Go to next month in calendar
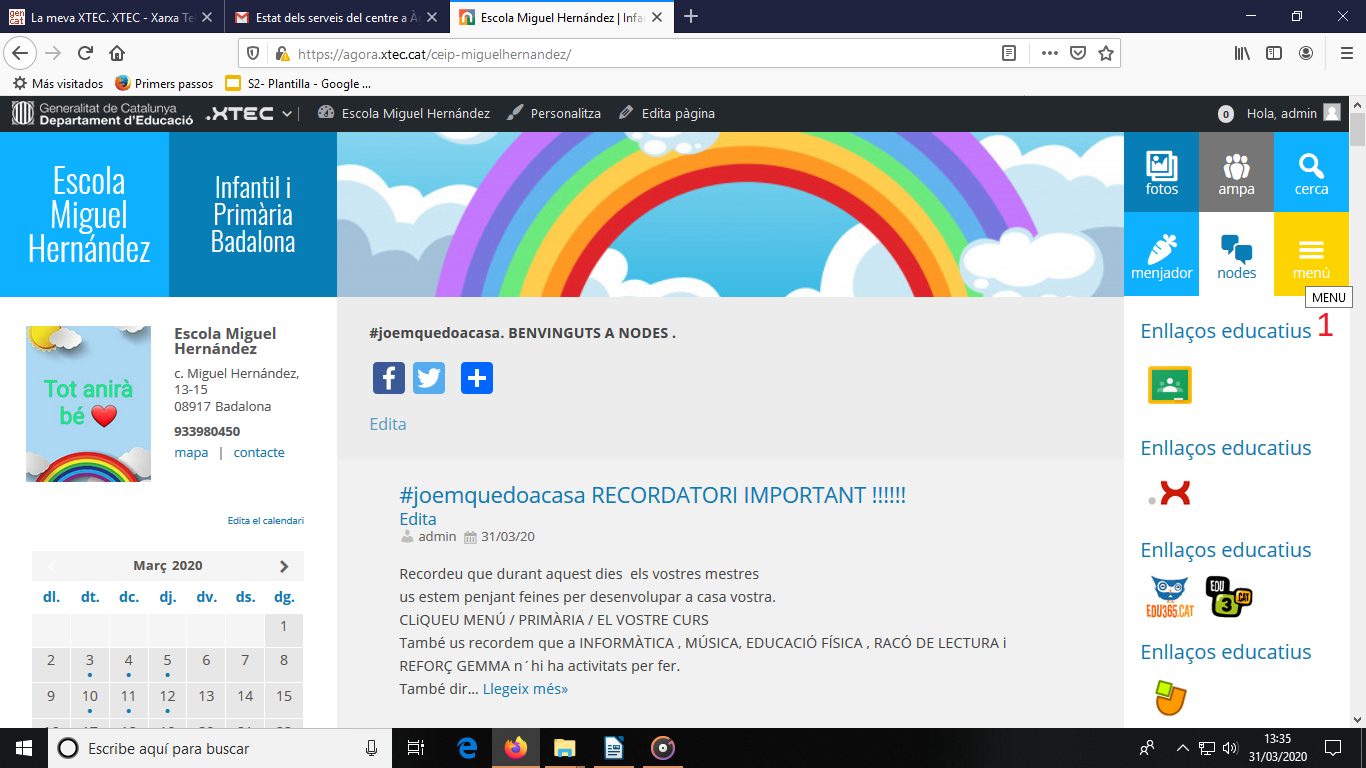This screenshot has height=768, width=1366. pyautogui.click(x=284, y=566)
